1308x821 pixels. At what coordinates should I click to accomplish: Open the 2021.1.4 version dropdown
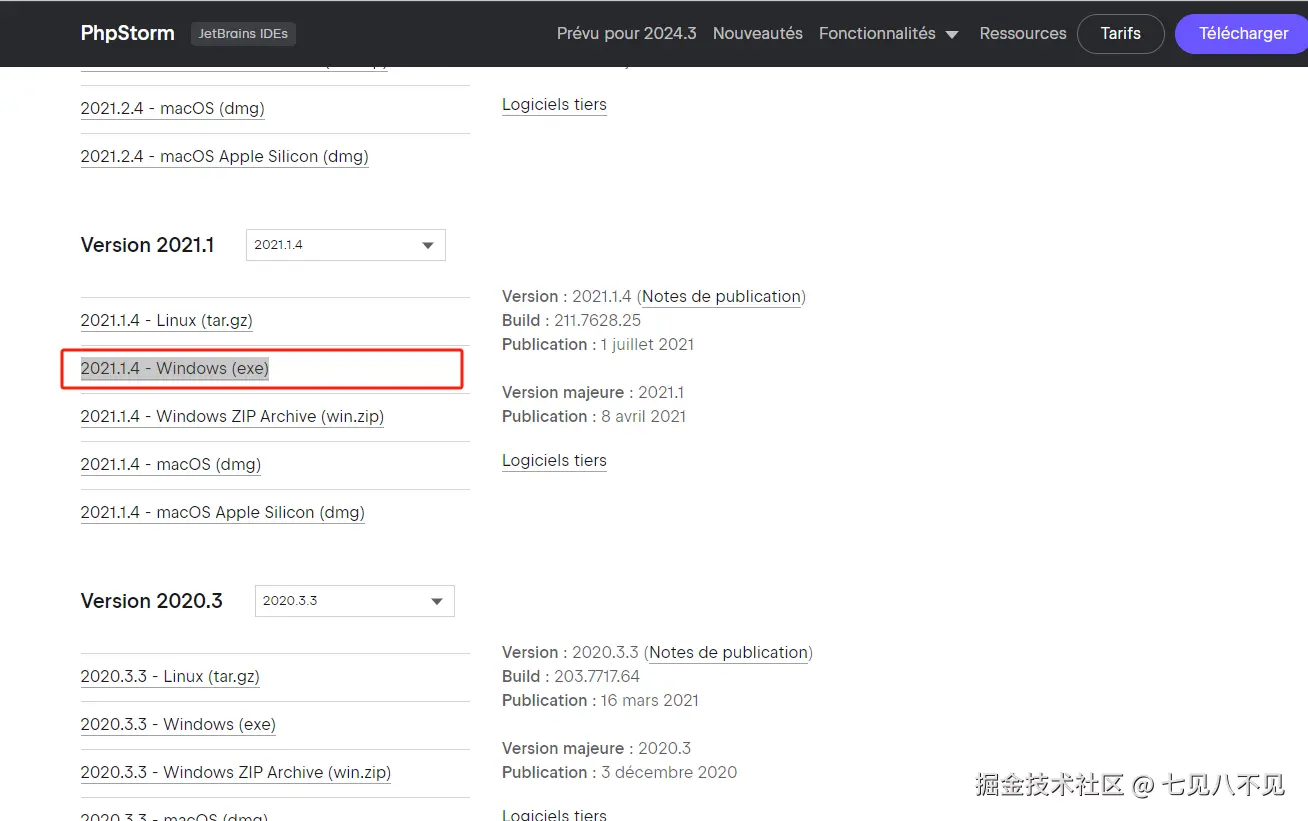[346, 245]
